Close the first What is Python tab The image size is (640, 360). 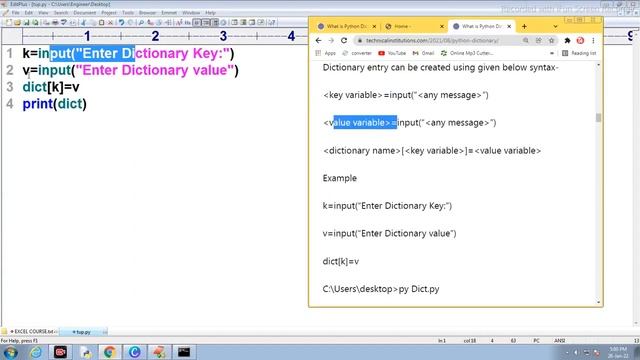click(x=374, y=27)
